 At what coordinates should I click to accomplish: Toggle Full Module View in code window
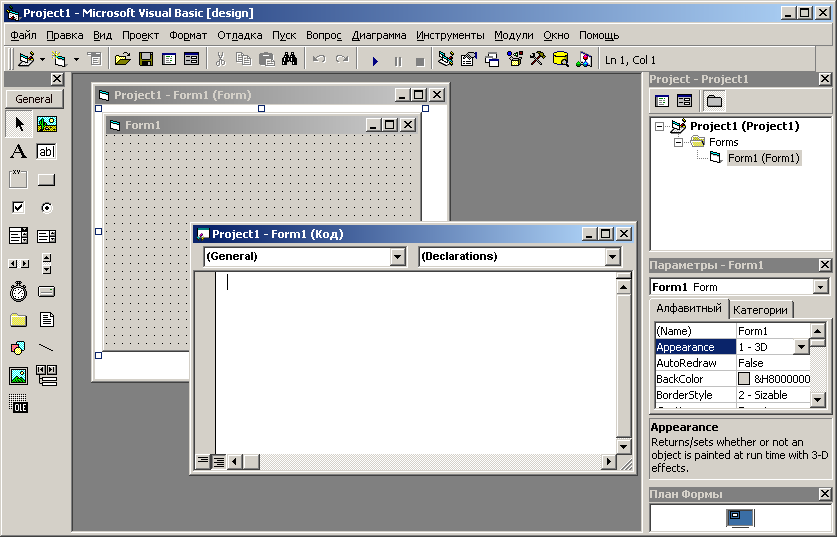click(x=218, y=461)
